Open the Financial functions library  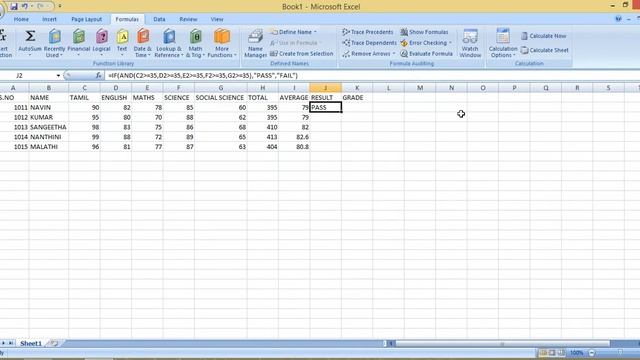tap(79, 42)
